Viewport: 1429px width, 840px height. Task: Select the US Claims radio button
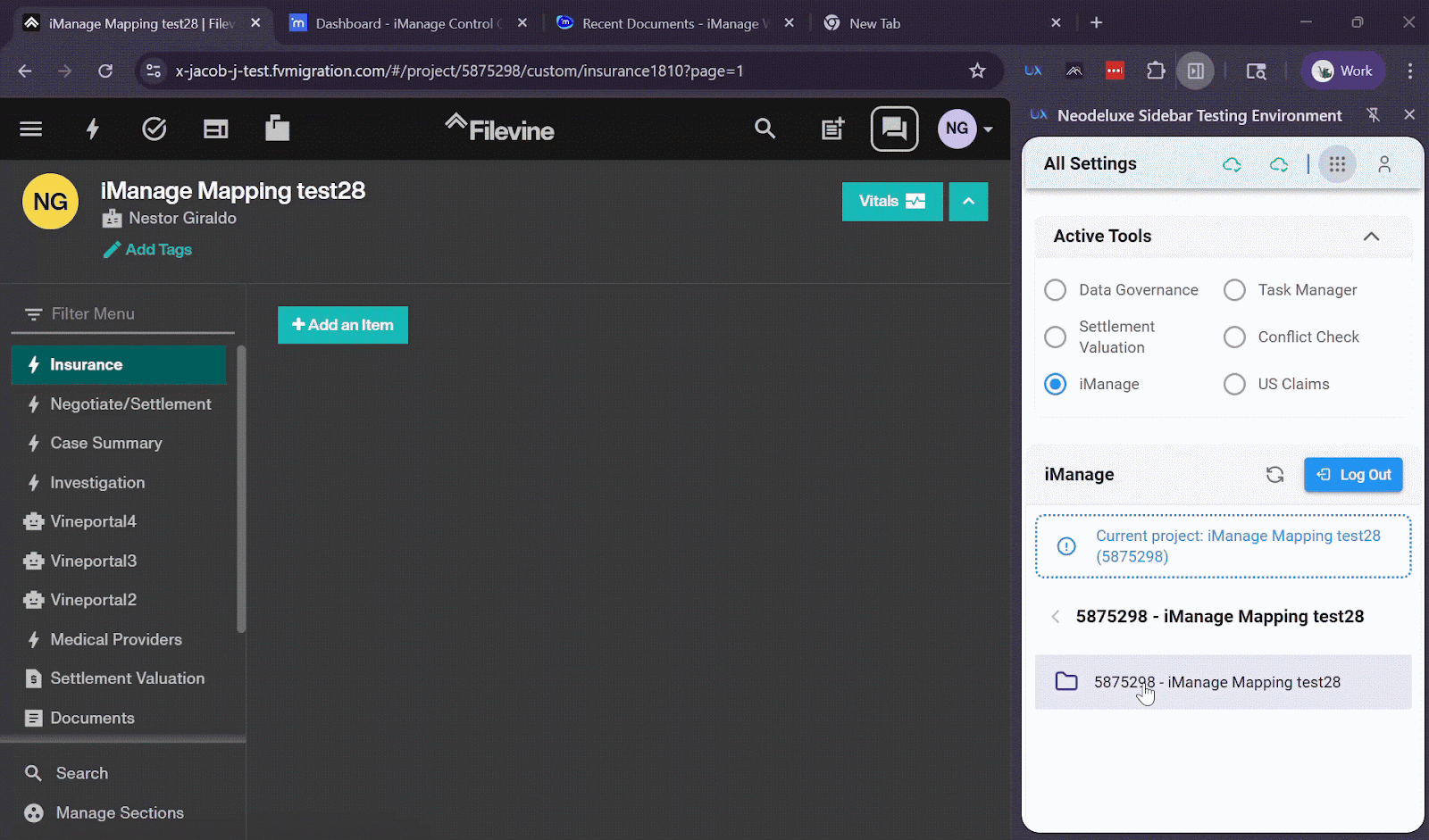pos(1234,385)
